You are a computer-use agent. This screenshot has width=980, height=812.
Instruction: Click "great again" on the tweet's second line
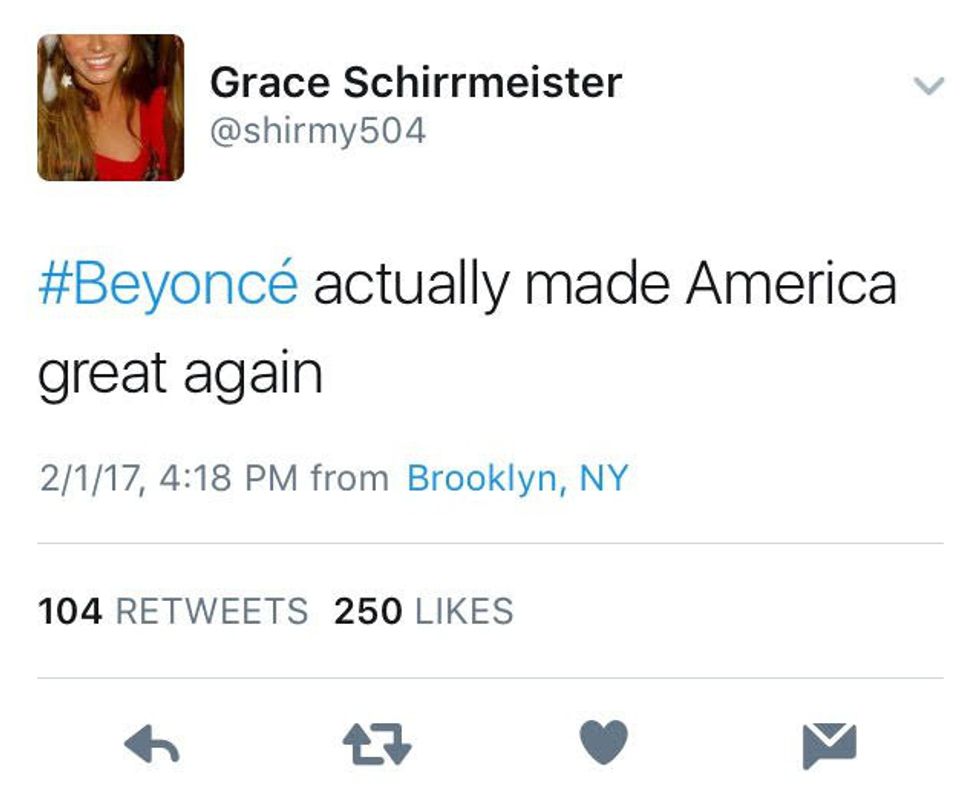(x=180, y=374)
